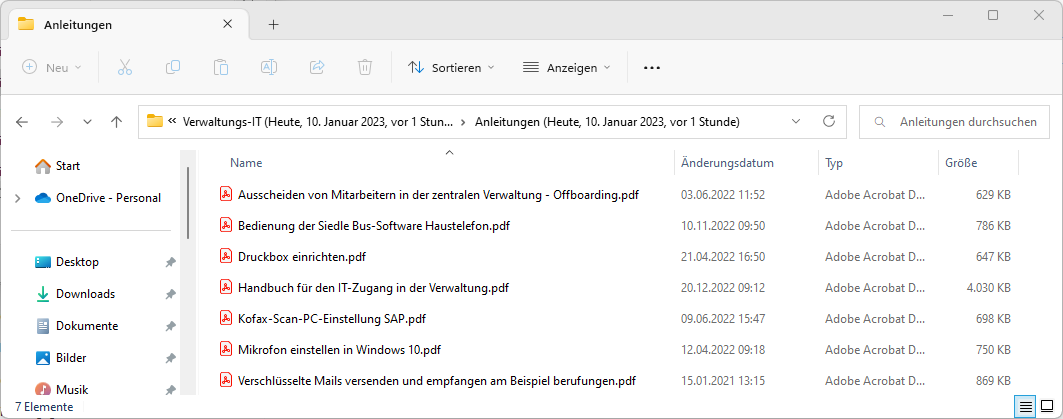
Task: Click the chevron between Verwaltungs-IT and Anleitungen
Action: [463, 122]
